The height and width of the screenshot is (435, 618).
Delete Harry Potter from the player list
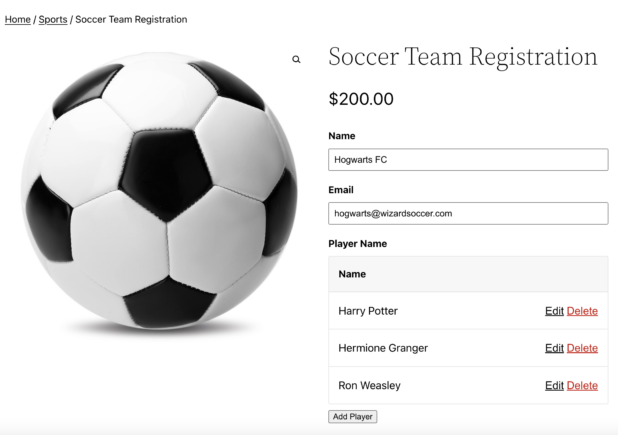coord(582,311)
